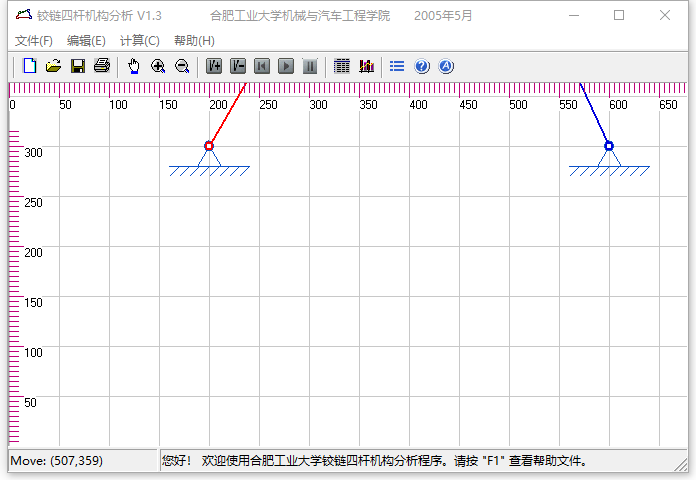Show the curve chart icon
The width and height of the screenshot is (696, 480).
tap(366, 66)
